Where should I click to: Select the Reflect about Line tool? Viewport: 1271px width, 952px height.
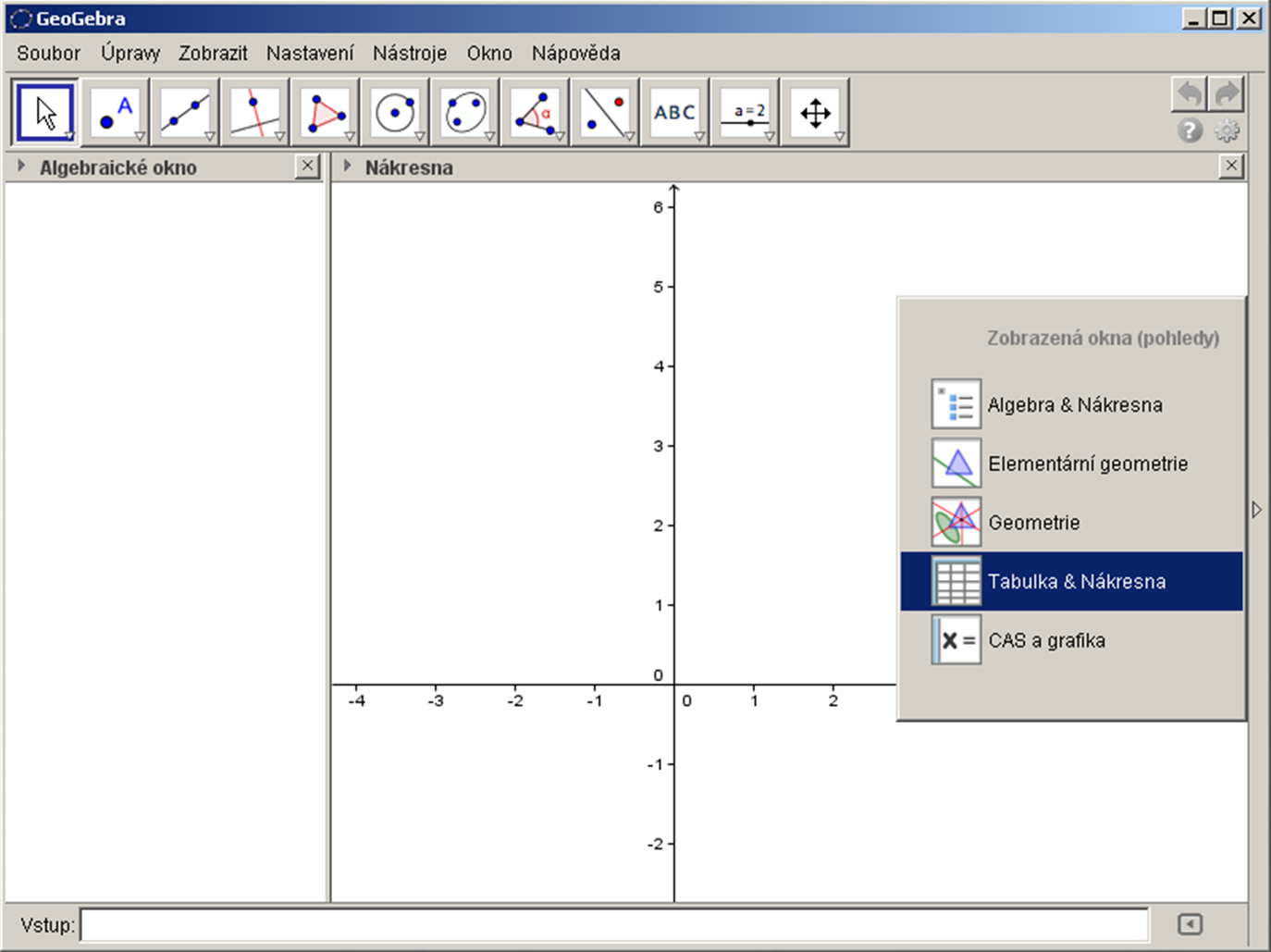(x=605, y=113)
